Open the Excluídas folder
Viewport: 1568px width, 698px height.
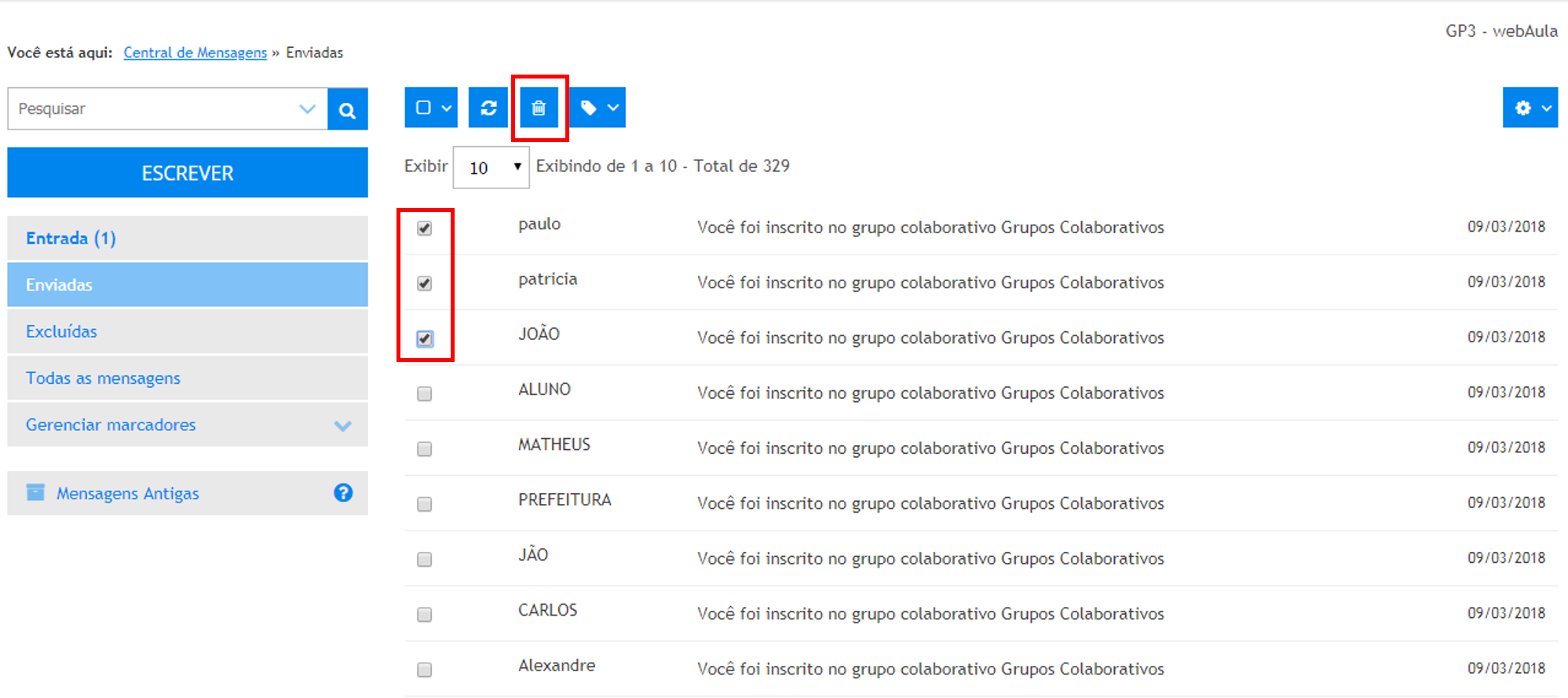pyautogui.click(x=61, y=331)
